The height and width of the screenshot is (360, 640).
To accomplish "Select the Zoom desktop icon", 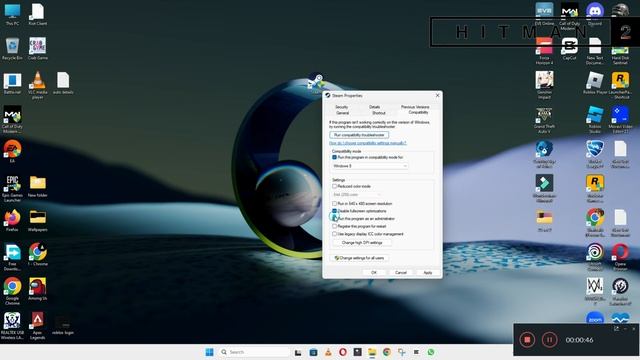I will [595, 318].
